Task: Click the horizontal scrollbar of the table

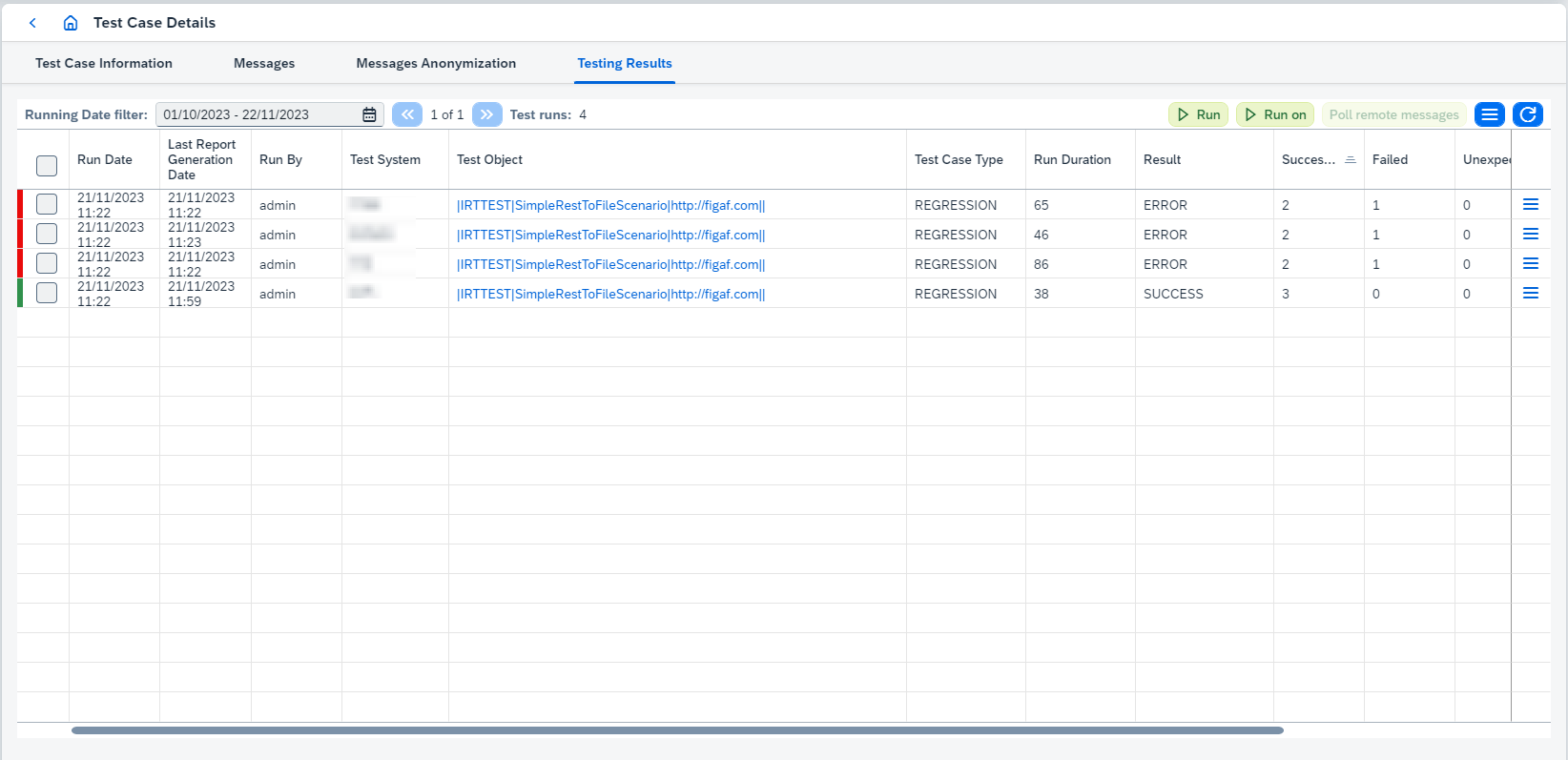Action: pyautogui.click(x=677, y=730)
